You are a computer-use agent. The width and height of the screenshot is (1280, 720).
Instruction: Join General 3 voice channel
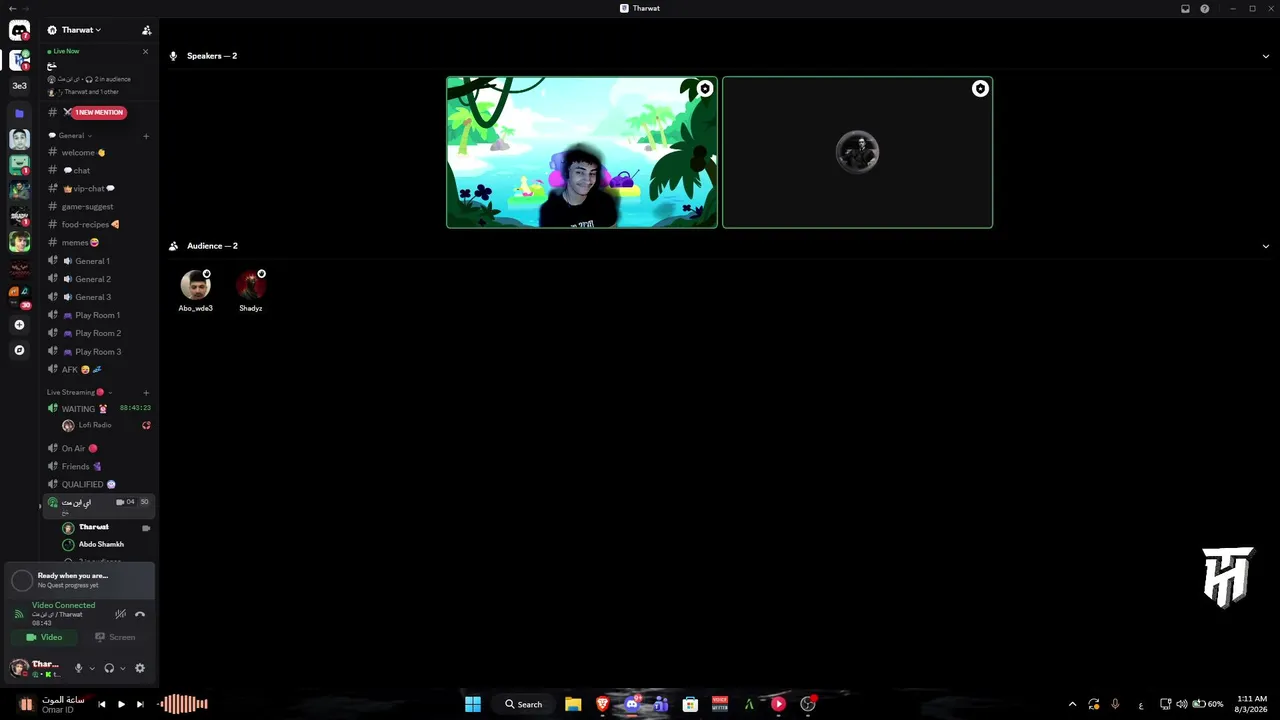click(98, 297)
